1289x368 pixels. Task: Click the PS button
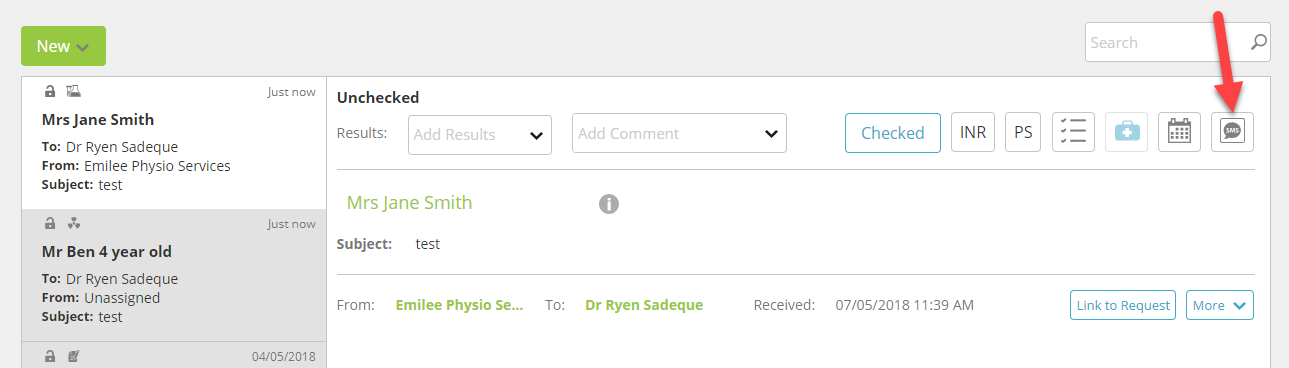1023,133
